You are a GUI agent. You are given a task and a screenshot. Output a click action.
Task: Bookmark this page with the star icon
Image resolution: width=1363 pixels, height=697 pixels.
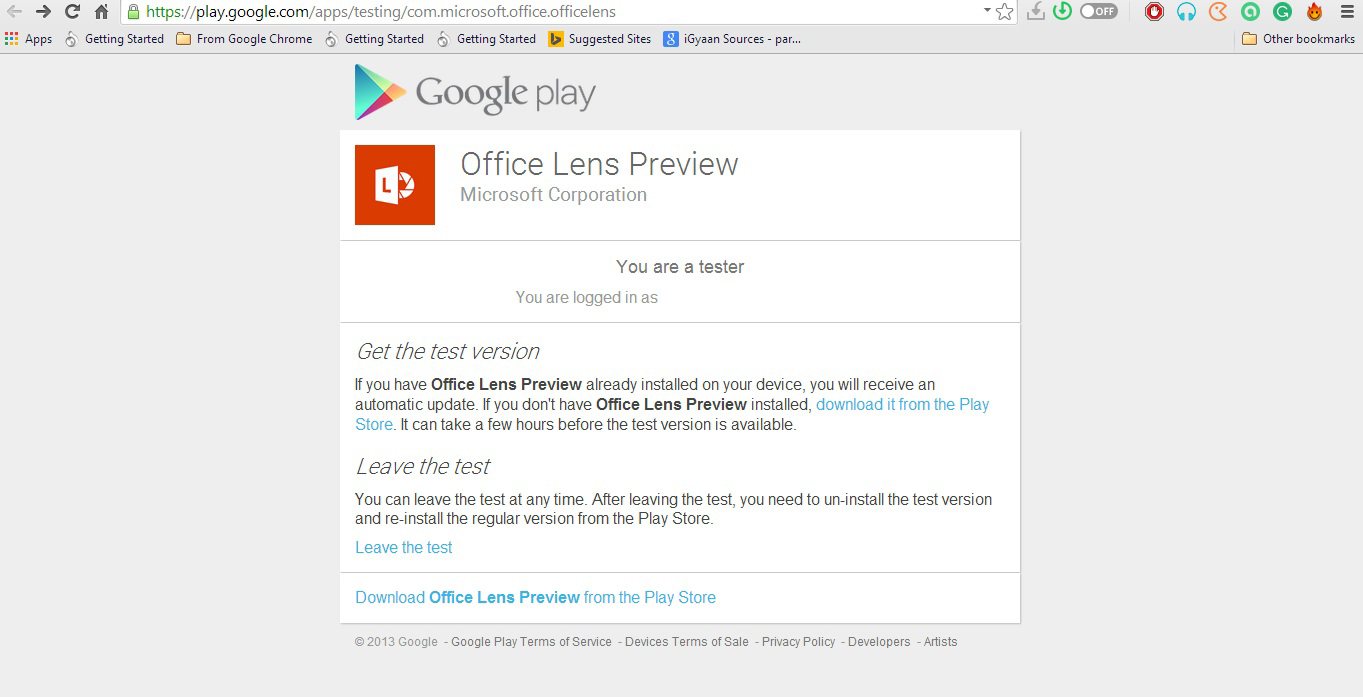coord(1005,12)
